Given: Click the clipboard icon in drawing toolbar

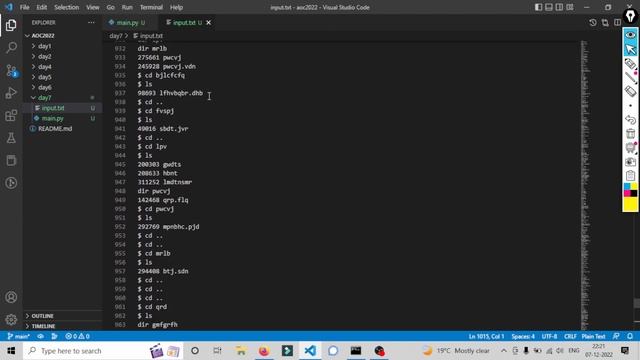Looking at the screenshot, I should tap(630, 176).
